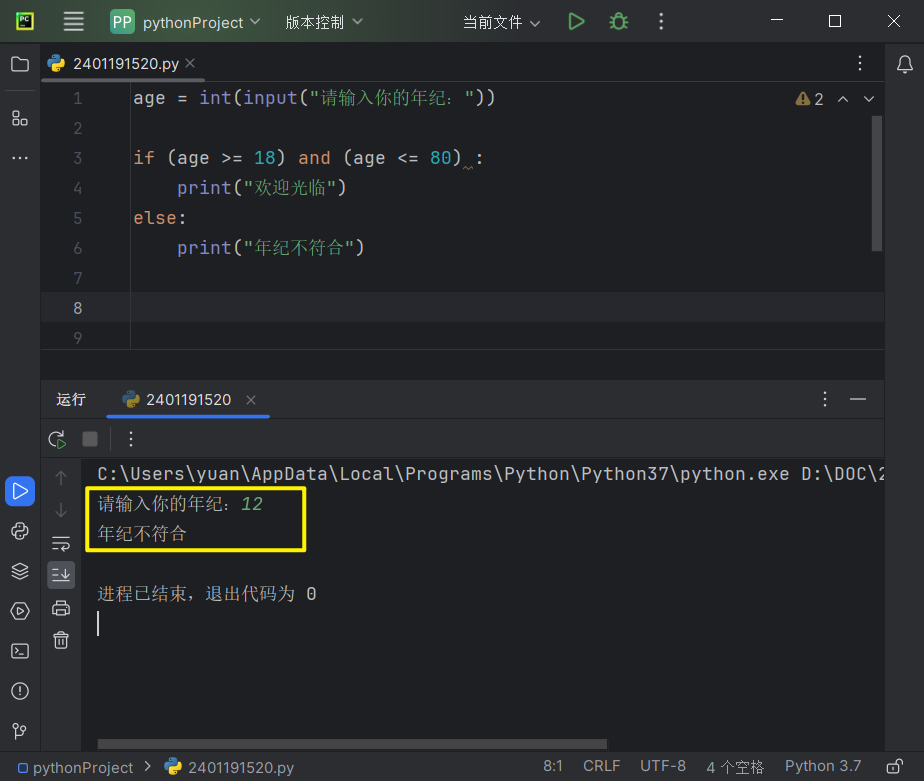Select the Python 3.7 interpreter widget
This screenshot has width=924, height=781.
tap(823, 766)
